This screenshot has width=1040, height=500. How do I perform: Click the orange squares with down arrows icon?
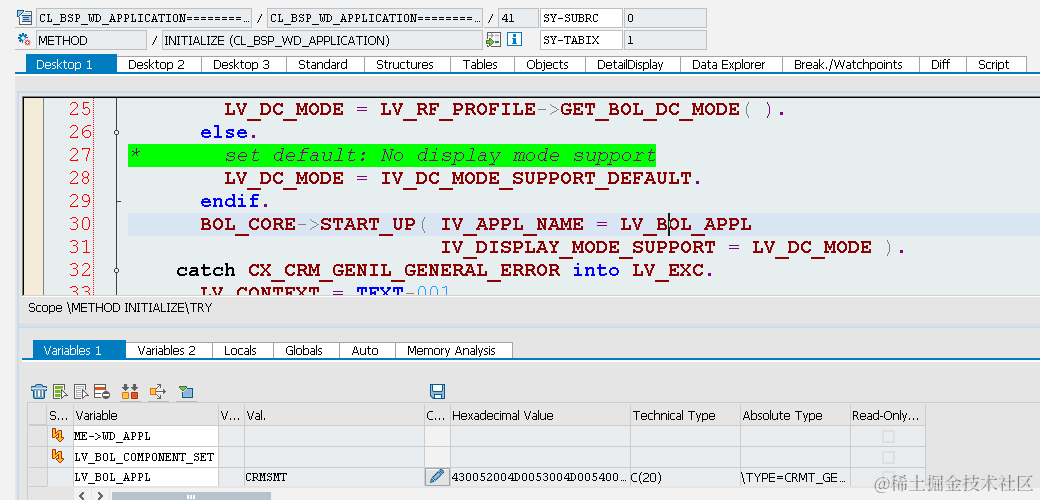tap(130, 392)
